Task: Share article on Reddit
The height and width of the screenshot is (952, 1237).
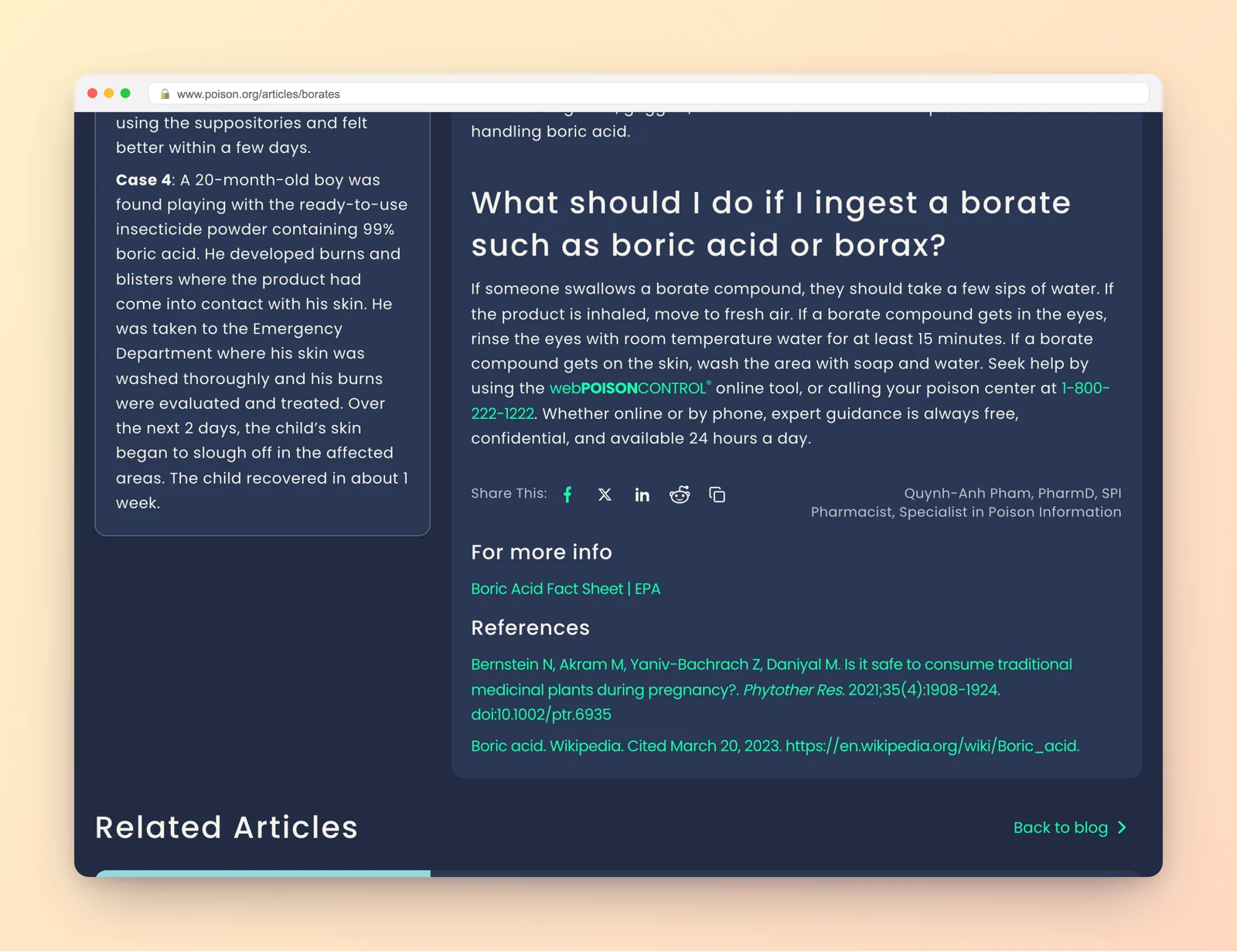Action: (x=680, y=495)
